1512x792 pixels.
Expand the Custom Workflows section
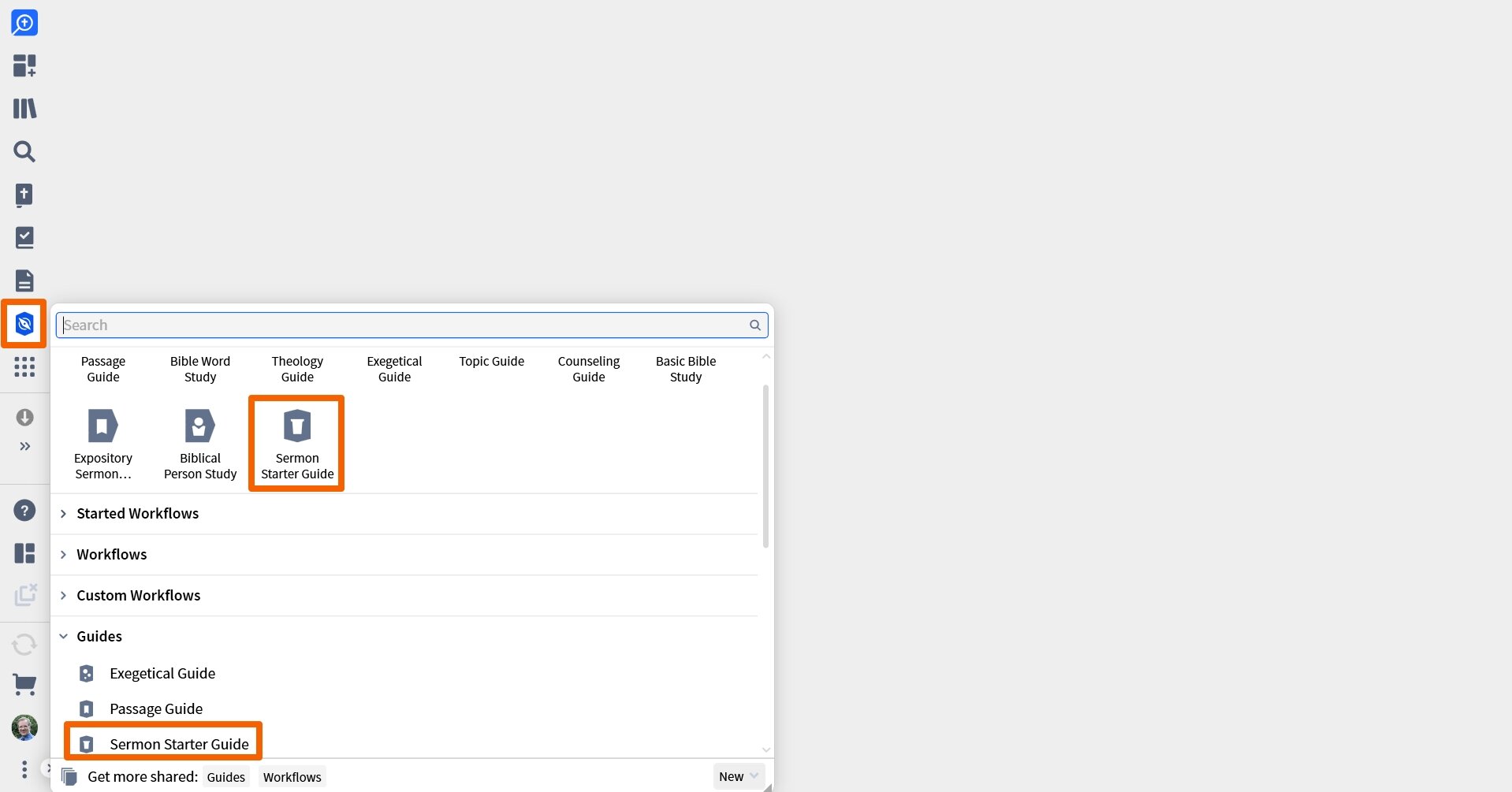[138, 596]
